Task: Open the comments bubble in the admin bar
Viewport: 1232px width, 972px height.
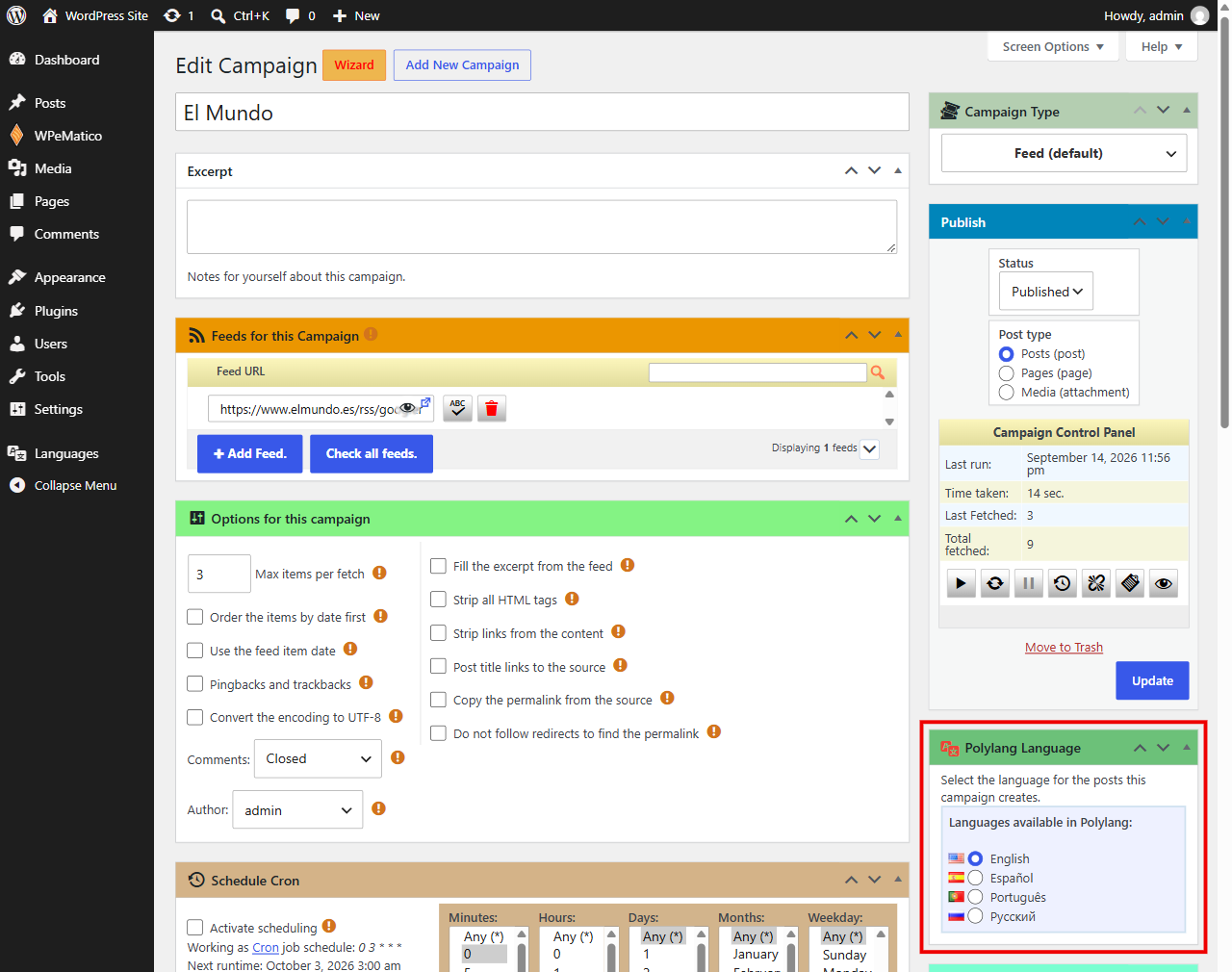Action: coord(300,15)
